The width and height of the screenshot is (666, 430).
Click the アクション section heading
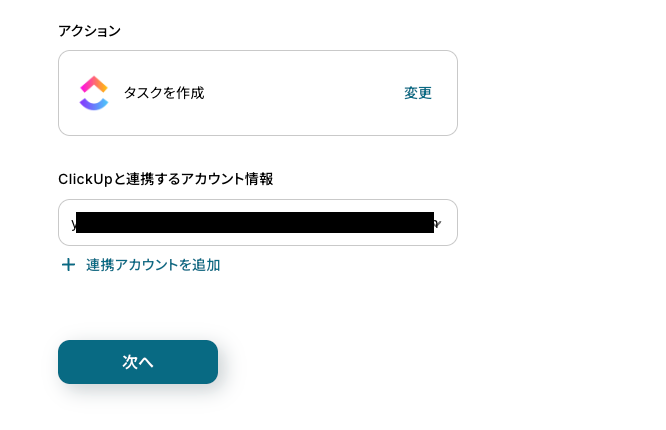89,31
